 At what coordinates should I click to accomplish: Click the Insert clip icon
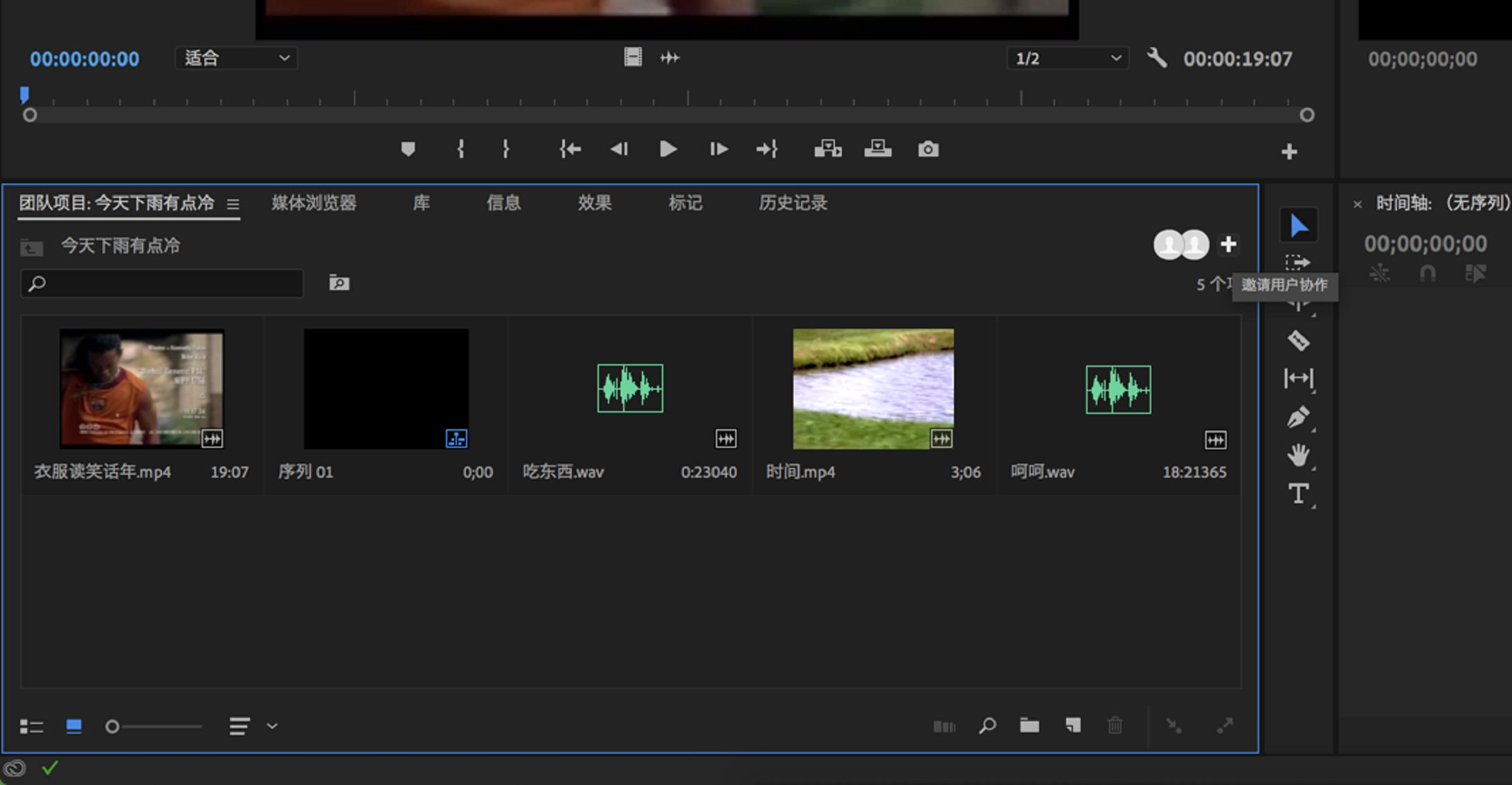[827, 149]
